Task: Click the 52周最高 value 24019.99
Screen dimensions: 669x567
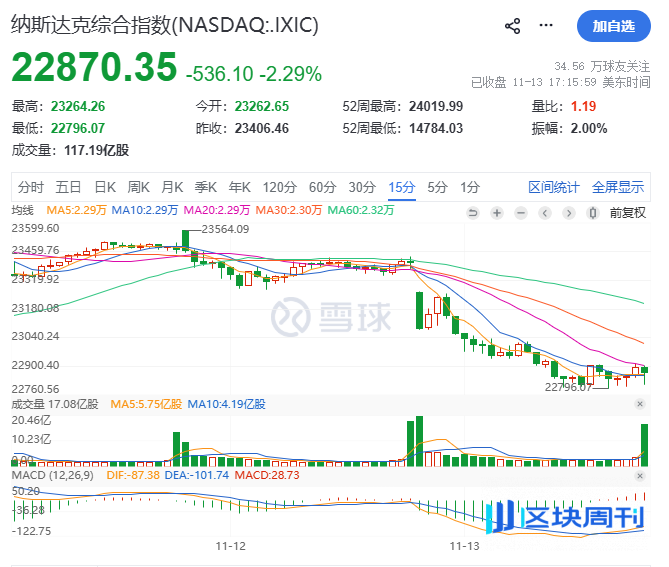Action: click(436, 106)
